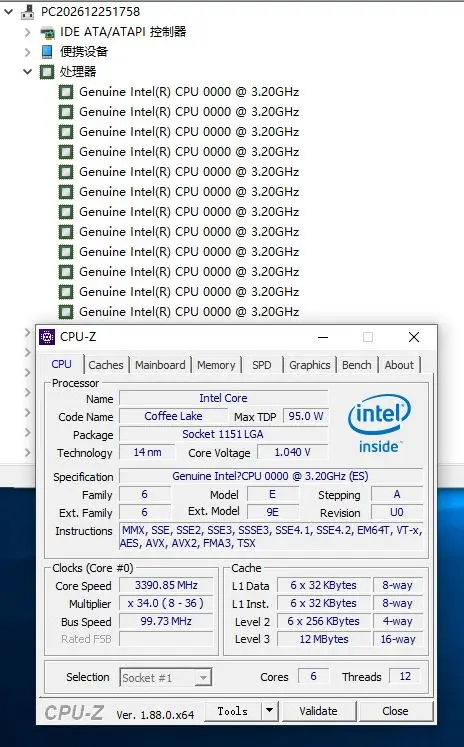
Task: Click the Package value Socket 1151 LGA
Action: [223, 434]
